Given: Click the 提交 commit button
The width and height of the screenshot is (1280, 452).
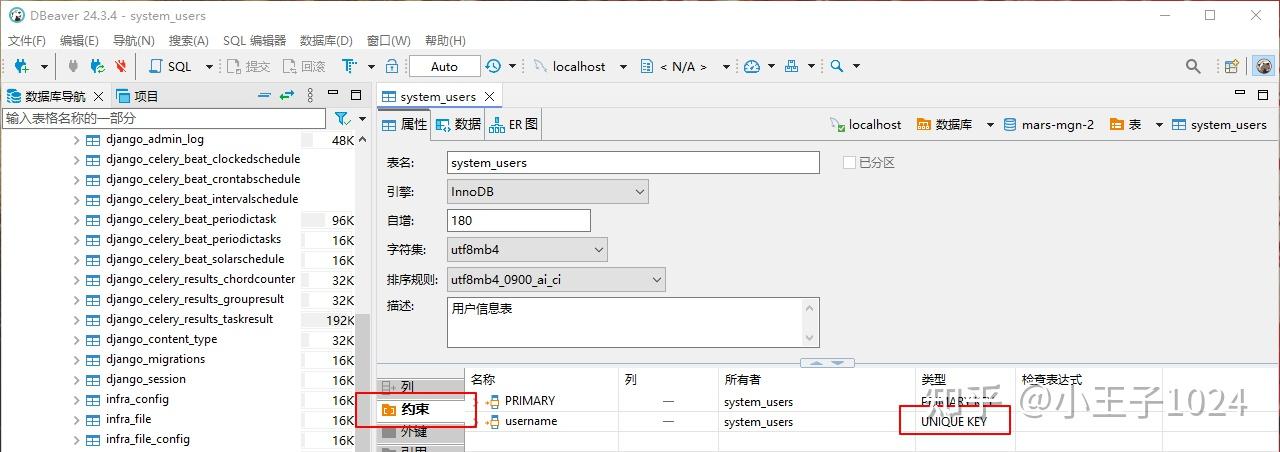Looking at the screenshot, I should (248, 66).
